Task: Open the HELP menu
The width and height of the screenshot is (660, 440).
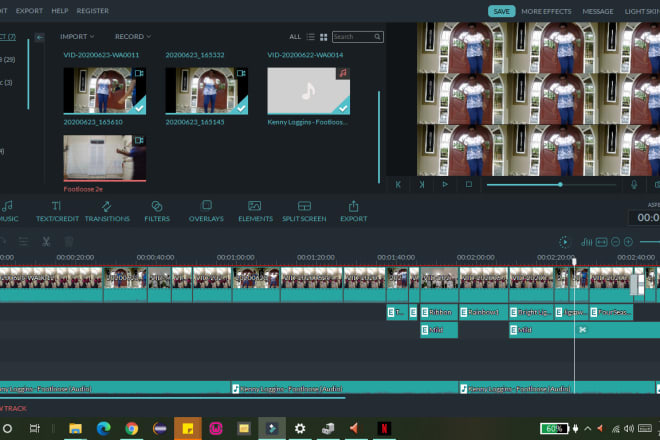Action: point(60,11)
